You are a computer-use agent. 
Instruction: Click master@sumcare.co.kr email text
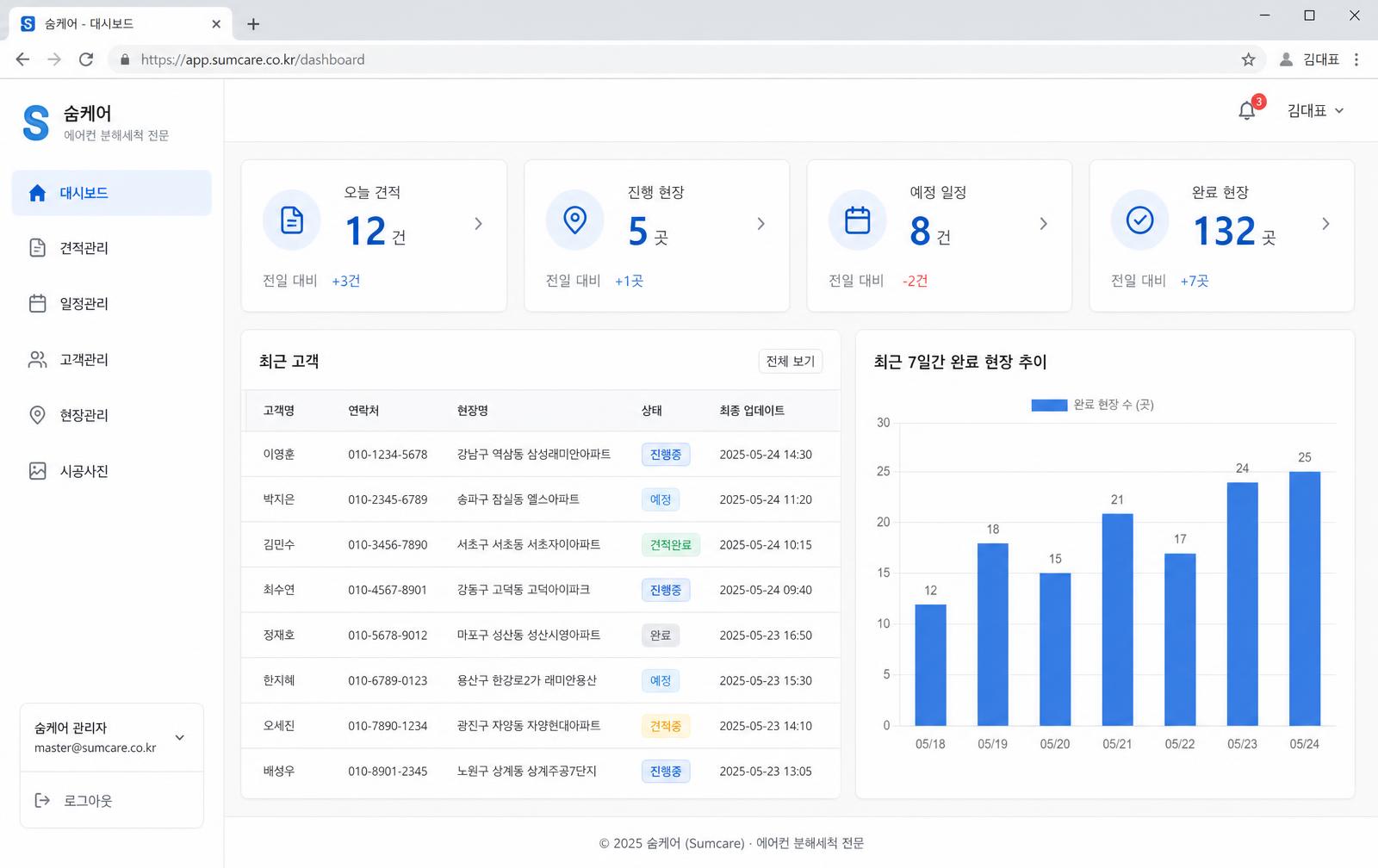coord(96,747)
